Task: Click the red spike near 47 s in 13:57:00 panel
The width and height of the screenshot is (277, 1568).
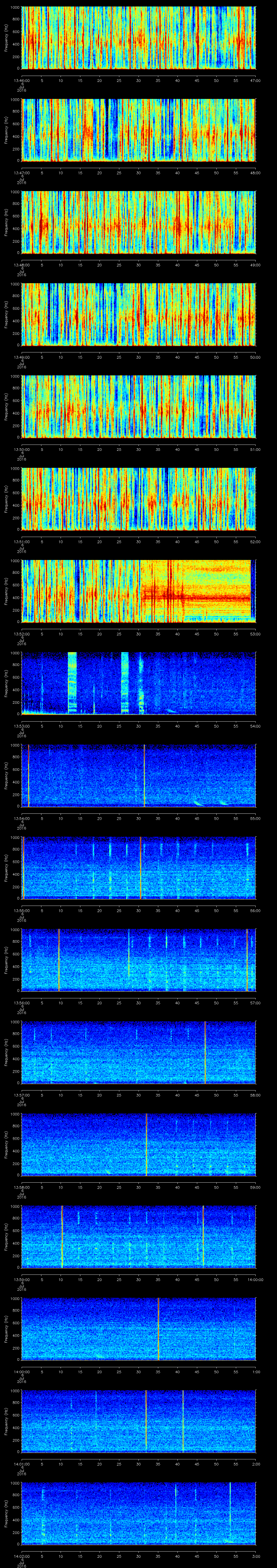Action: pyautogui.click(x=205, y=1052)
